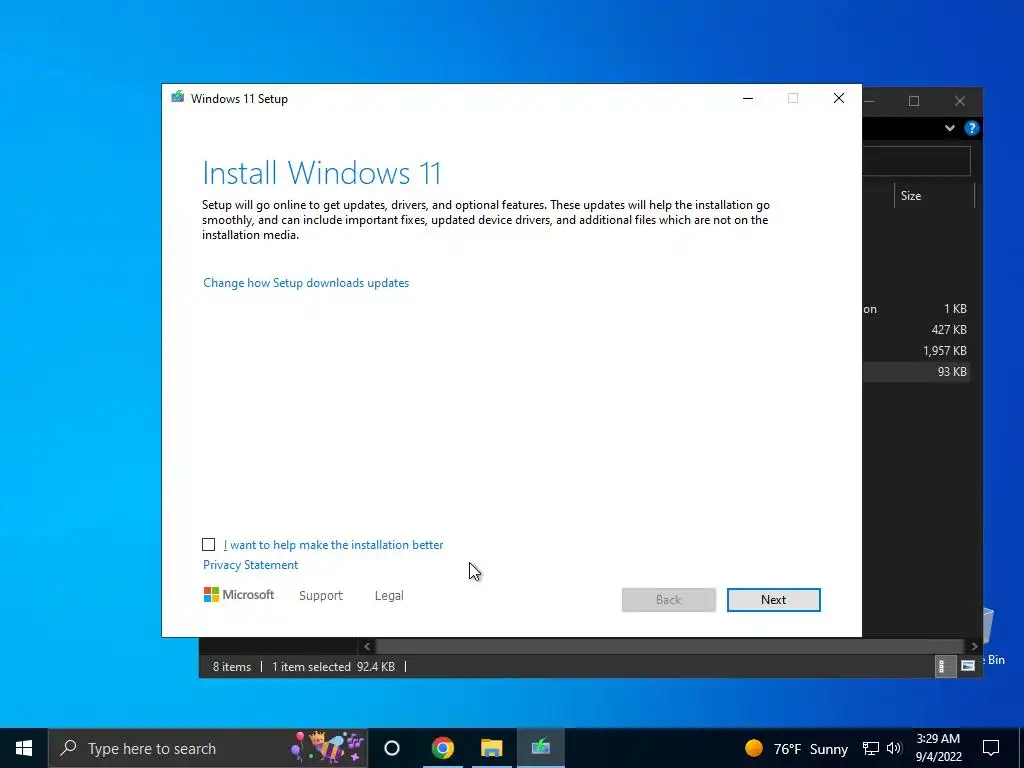This screenshot has width=1024, height=768.
Task: Maximize the File Explorer window
Action: point(914,101)
